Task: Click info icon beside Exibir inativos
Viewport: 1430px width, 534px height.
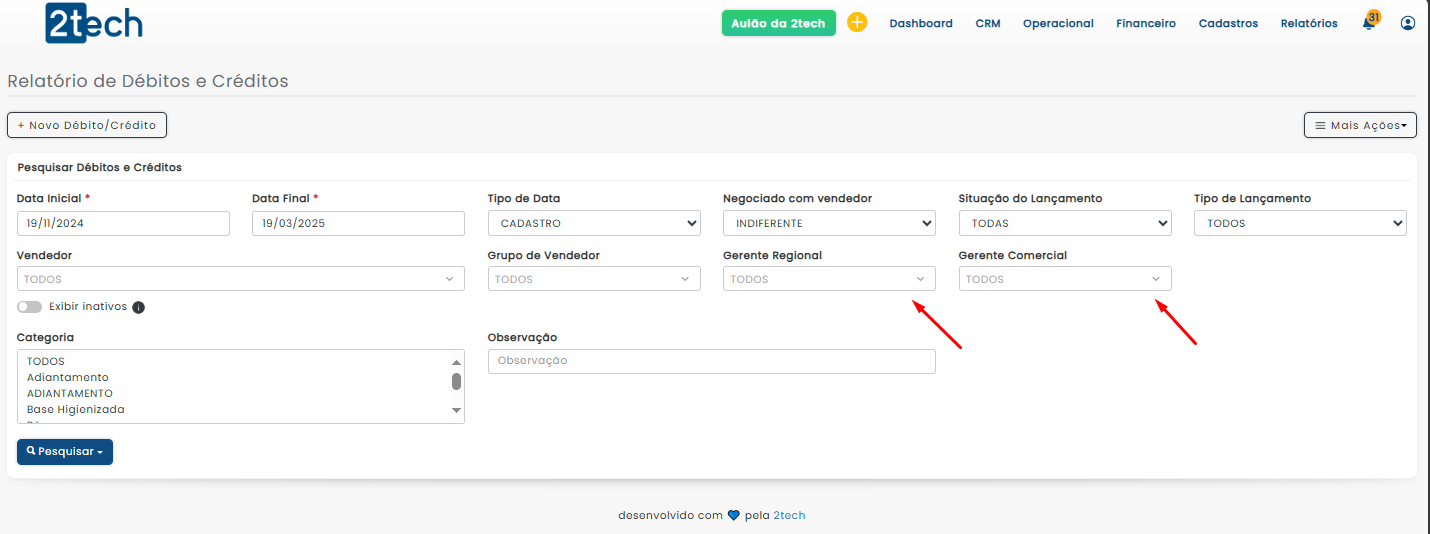Action: point(139,307)
